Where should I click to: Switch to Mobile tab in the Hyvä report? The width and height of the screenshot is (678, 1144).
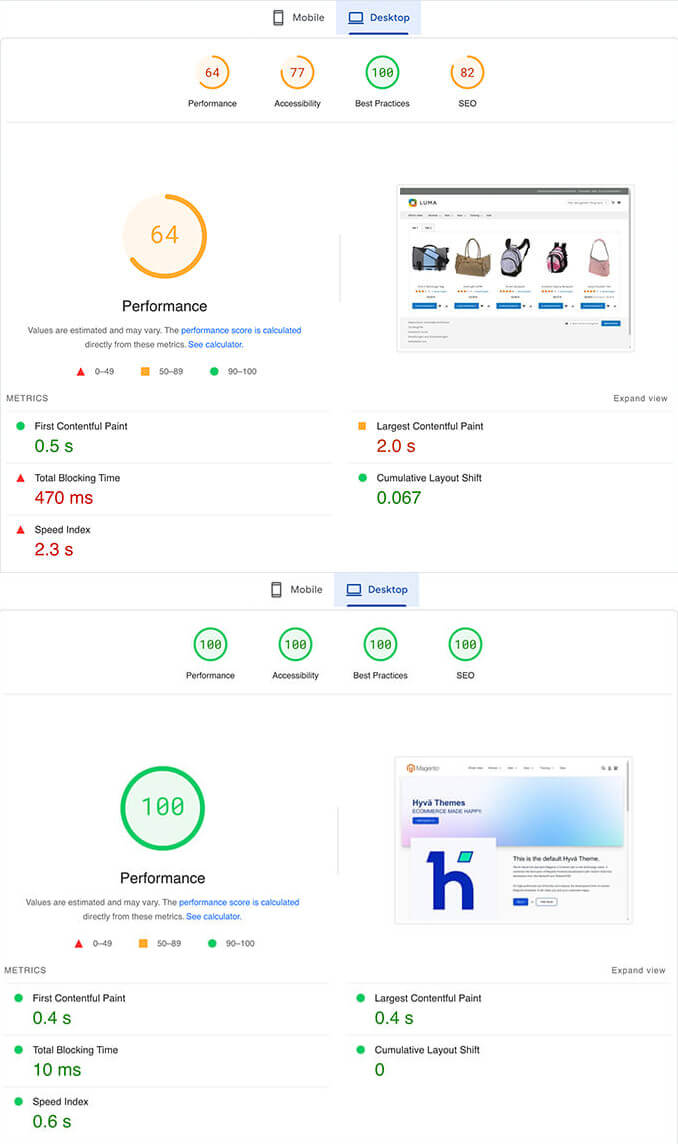(296, 590)
